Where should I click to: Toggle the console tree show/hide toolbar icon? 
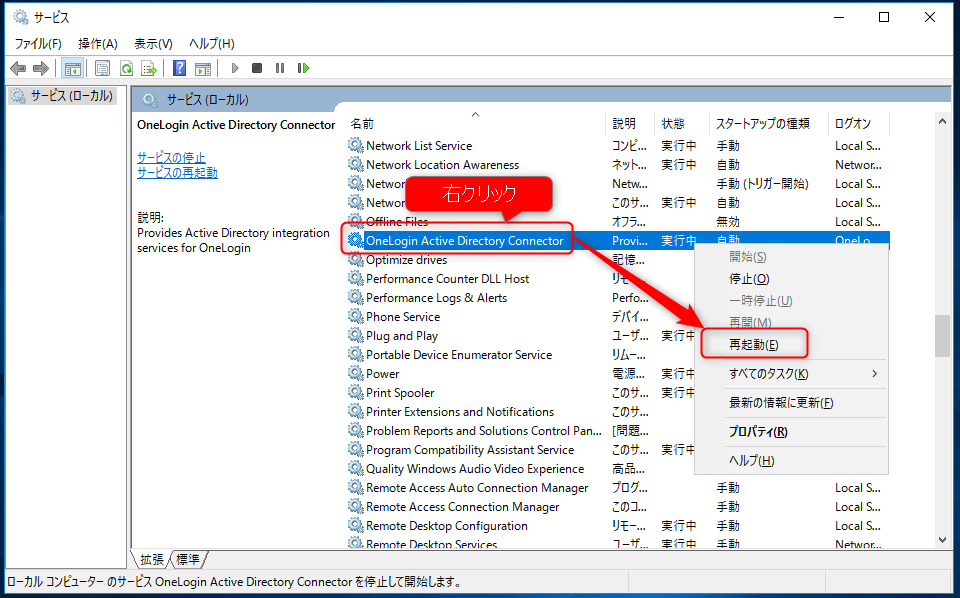73,68
